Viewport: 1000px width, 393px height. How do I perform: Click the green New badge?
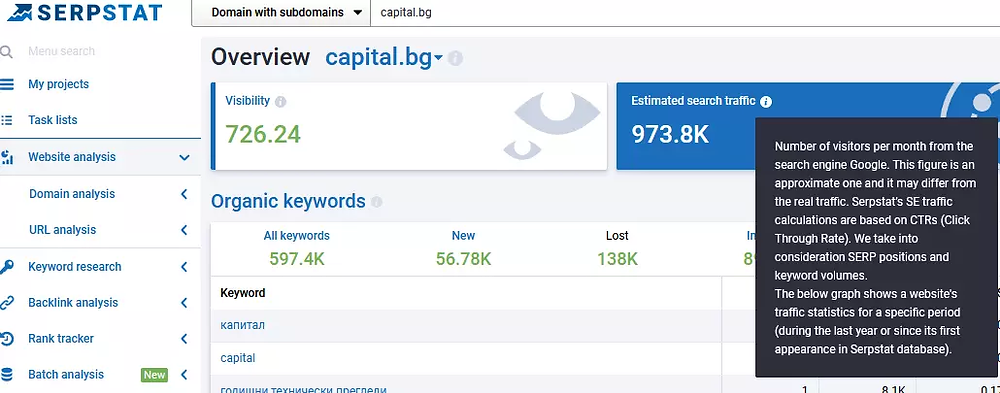pyautogui.click(x=154, y=374)
